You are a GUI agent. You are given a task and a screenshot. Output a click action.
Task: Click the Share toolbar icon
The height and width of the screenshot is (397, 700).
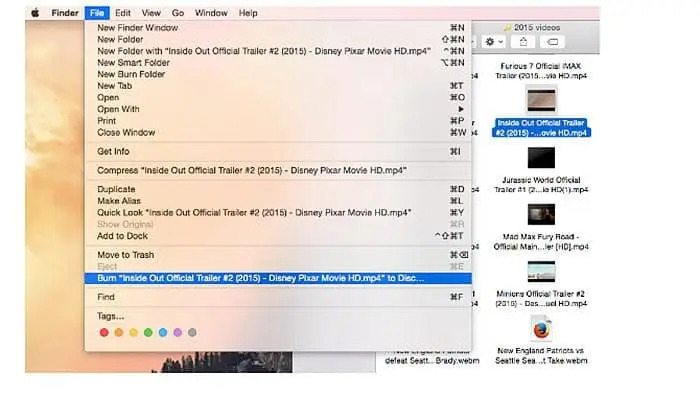[x=523, y=42]
